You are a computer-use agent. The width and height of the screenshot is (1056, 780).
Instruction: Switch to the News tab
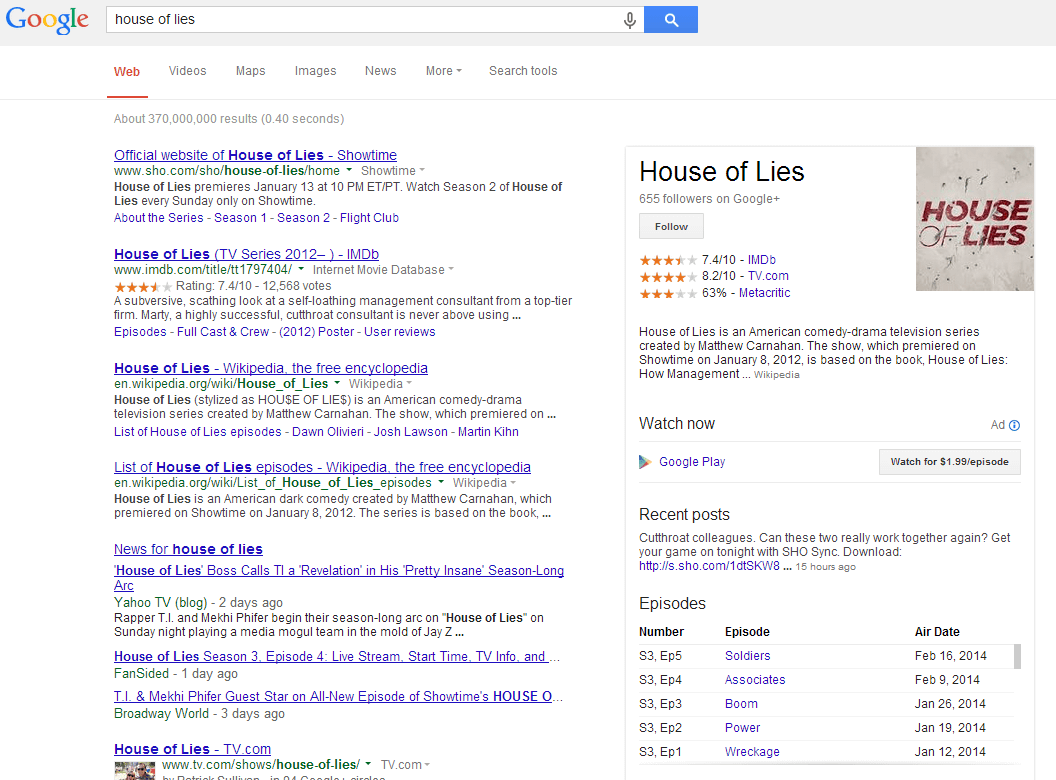click(x=381, y=71)
